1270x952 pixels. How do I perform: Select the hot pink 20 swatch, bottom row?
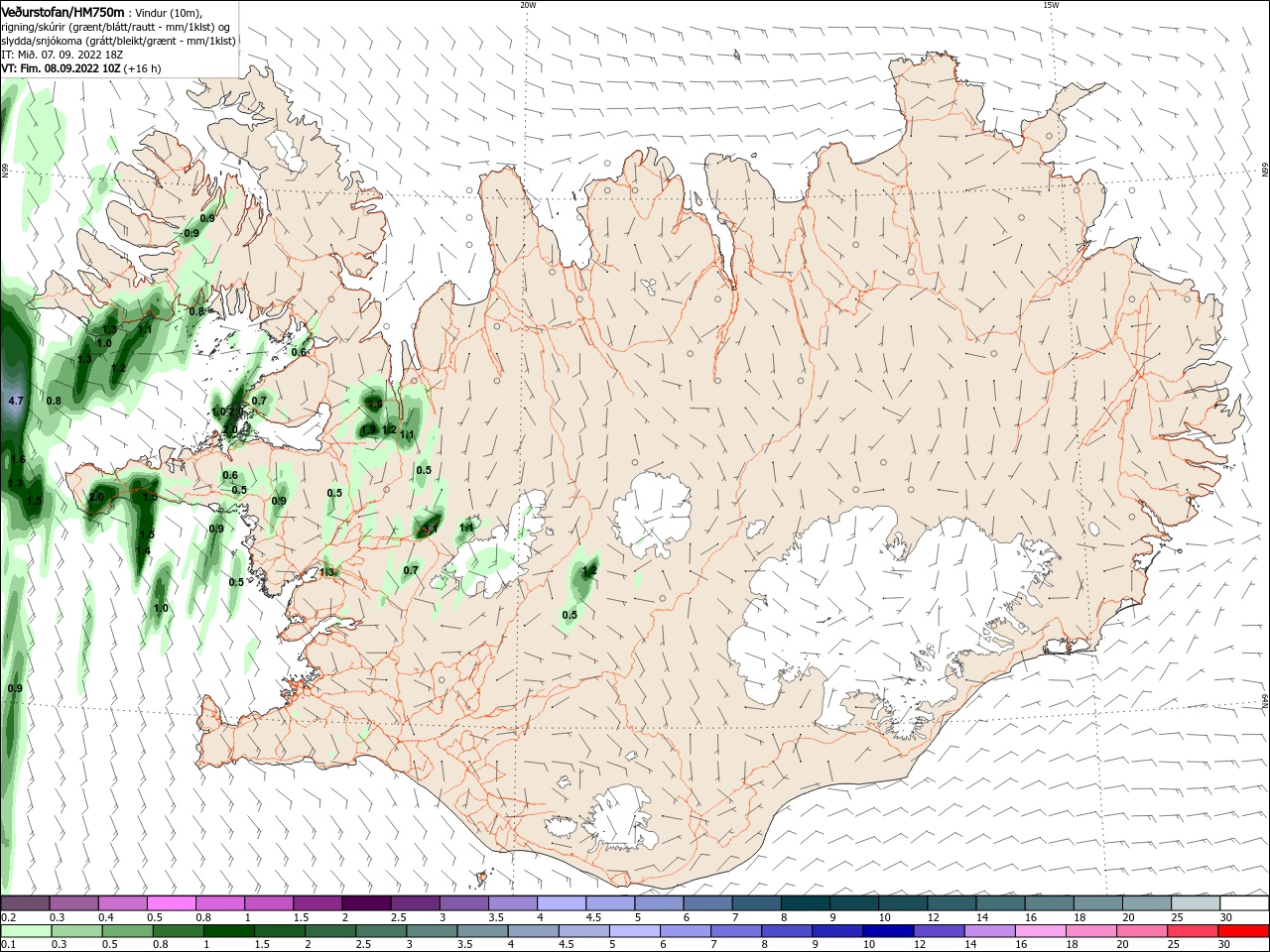tap(1142, 931)
